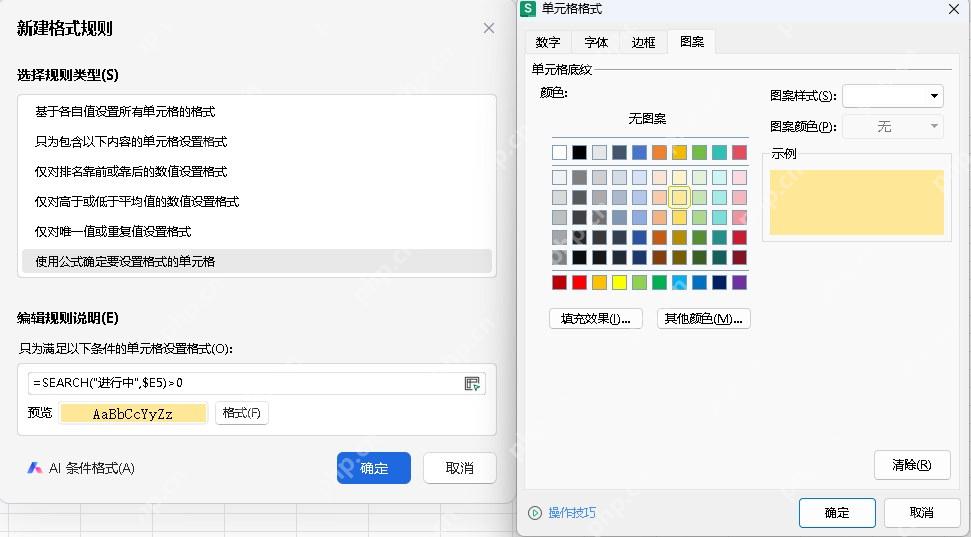Open the 操作技巧 link
The image size is (971, 537).
coord(572,513)
